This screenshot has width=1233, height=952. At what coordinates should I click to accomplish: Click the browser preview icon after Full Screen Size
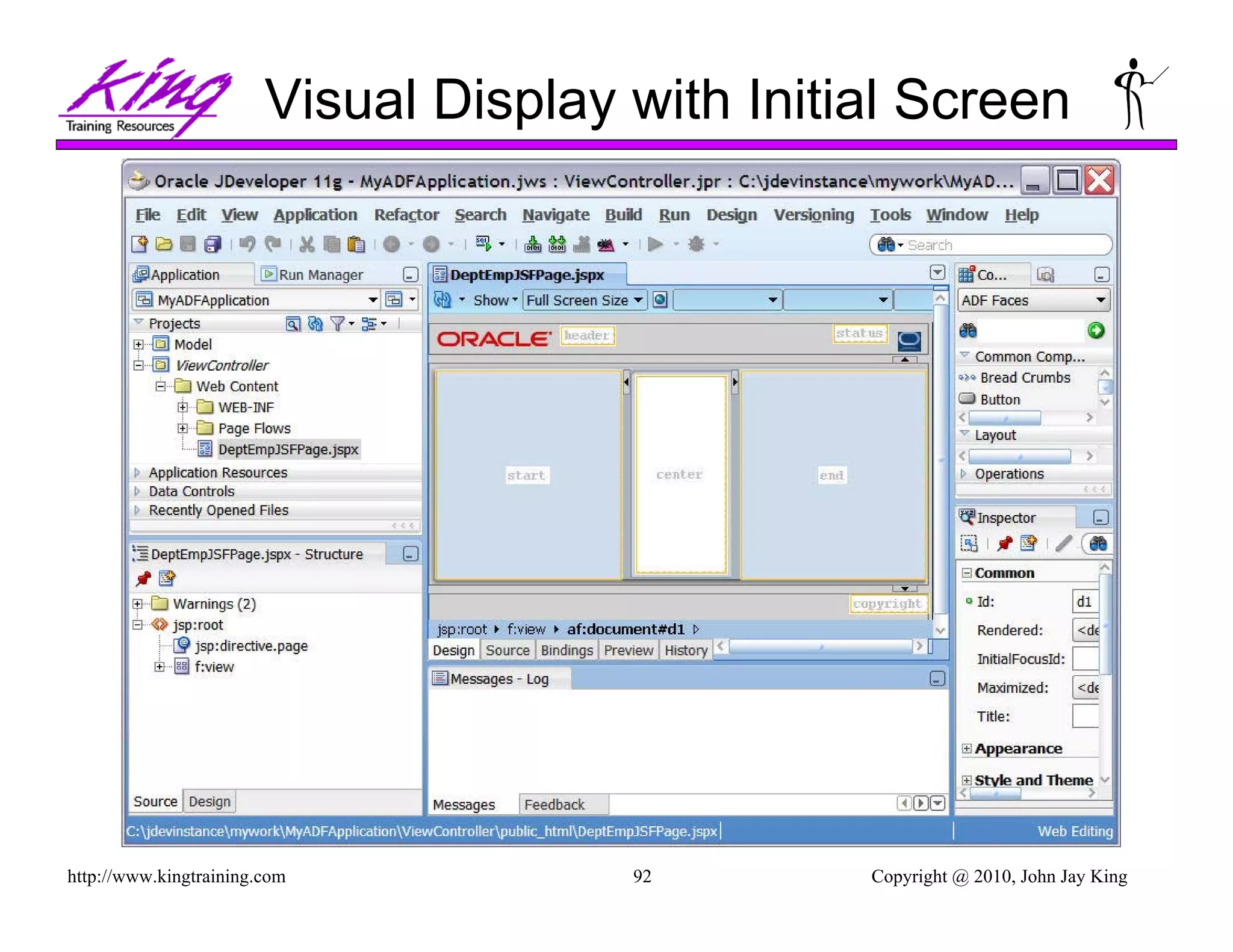tap(660, 300)
